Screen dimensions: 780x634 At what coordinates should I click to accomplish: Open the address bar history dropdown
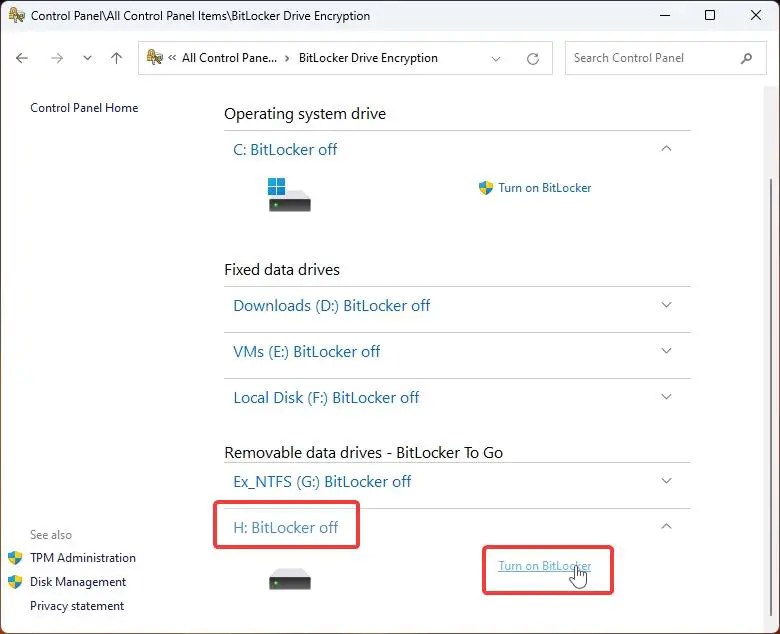(495, 59)
